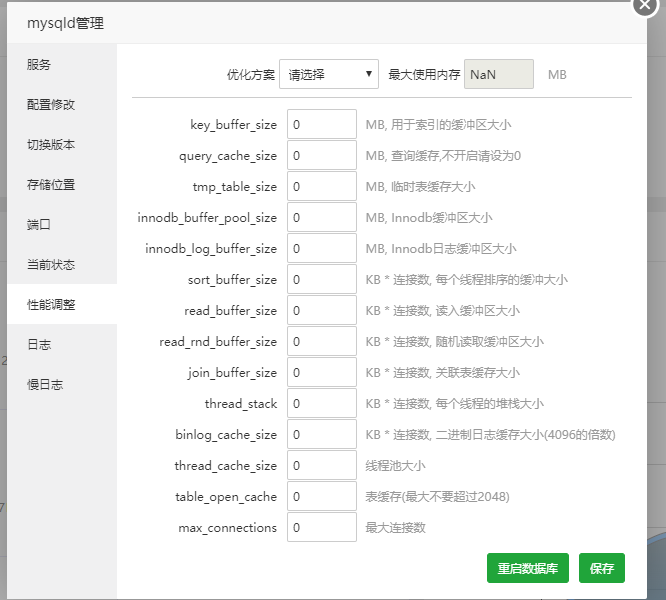Select the read_rnd_buffer_size input
Image resolution: width=666 pixels, height=600 pixels.
pos(322,341)
